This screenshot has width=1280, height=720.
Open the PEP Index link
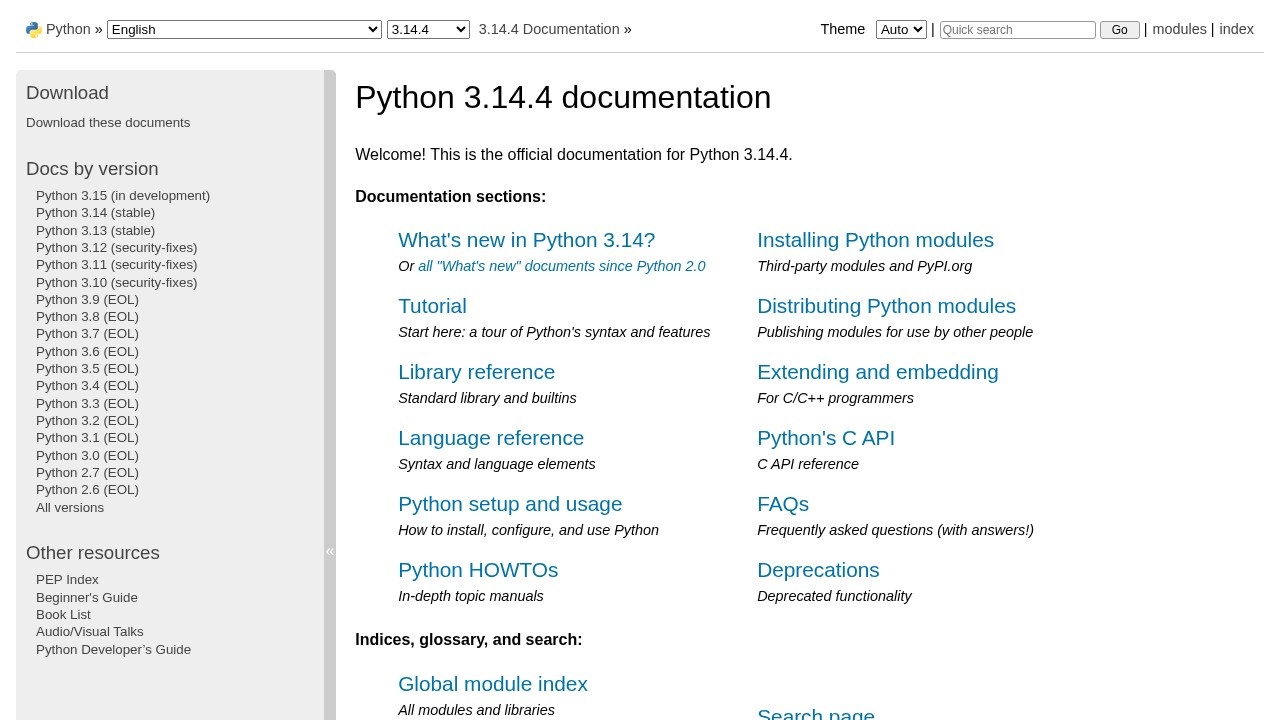[67, 580]
